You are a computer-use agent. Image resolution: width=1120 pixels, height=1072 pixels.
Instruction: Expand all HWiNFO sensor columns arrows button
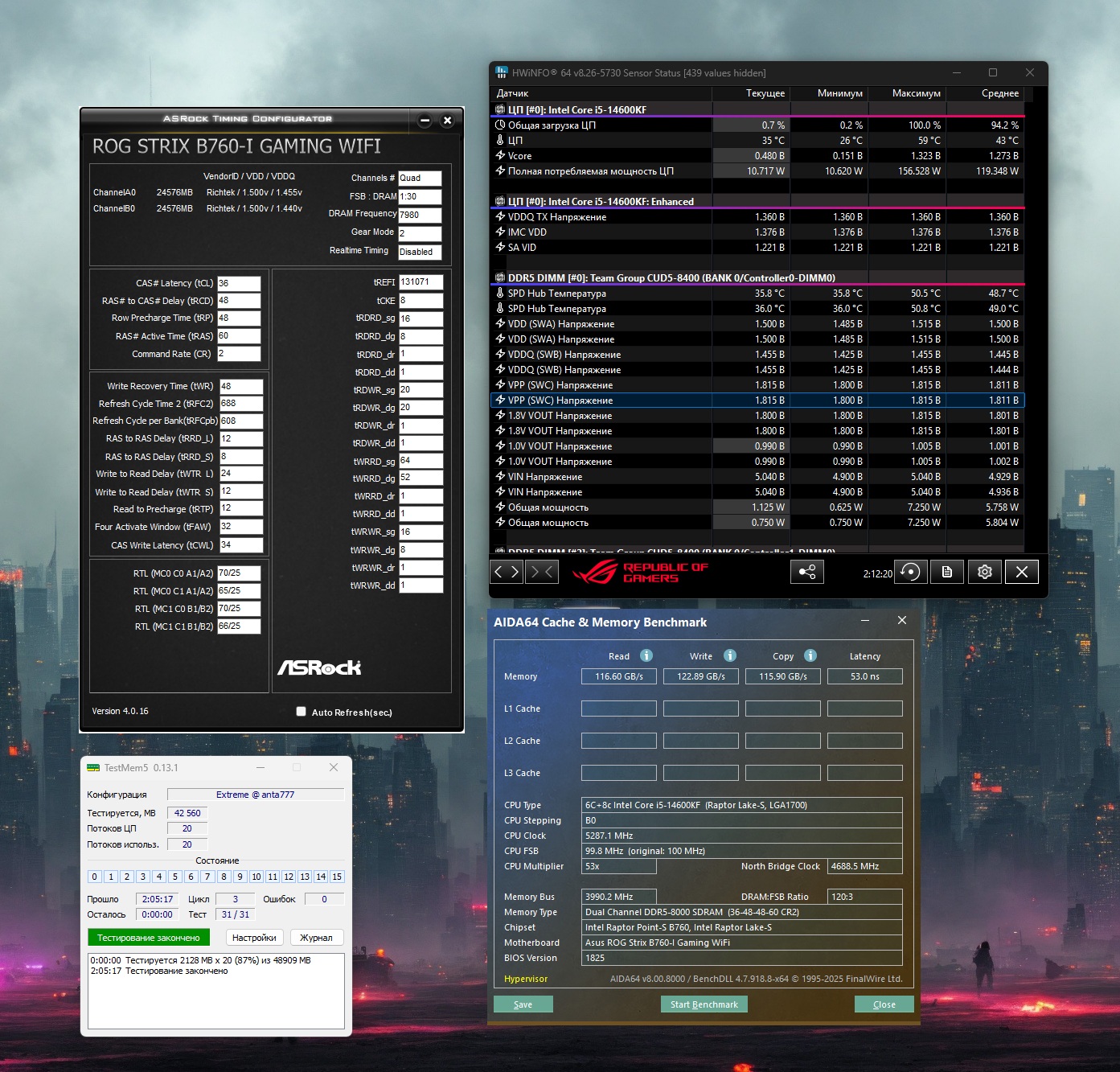[x=507, y=572]
